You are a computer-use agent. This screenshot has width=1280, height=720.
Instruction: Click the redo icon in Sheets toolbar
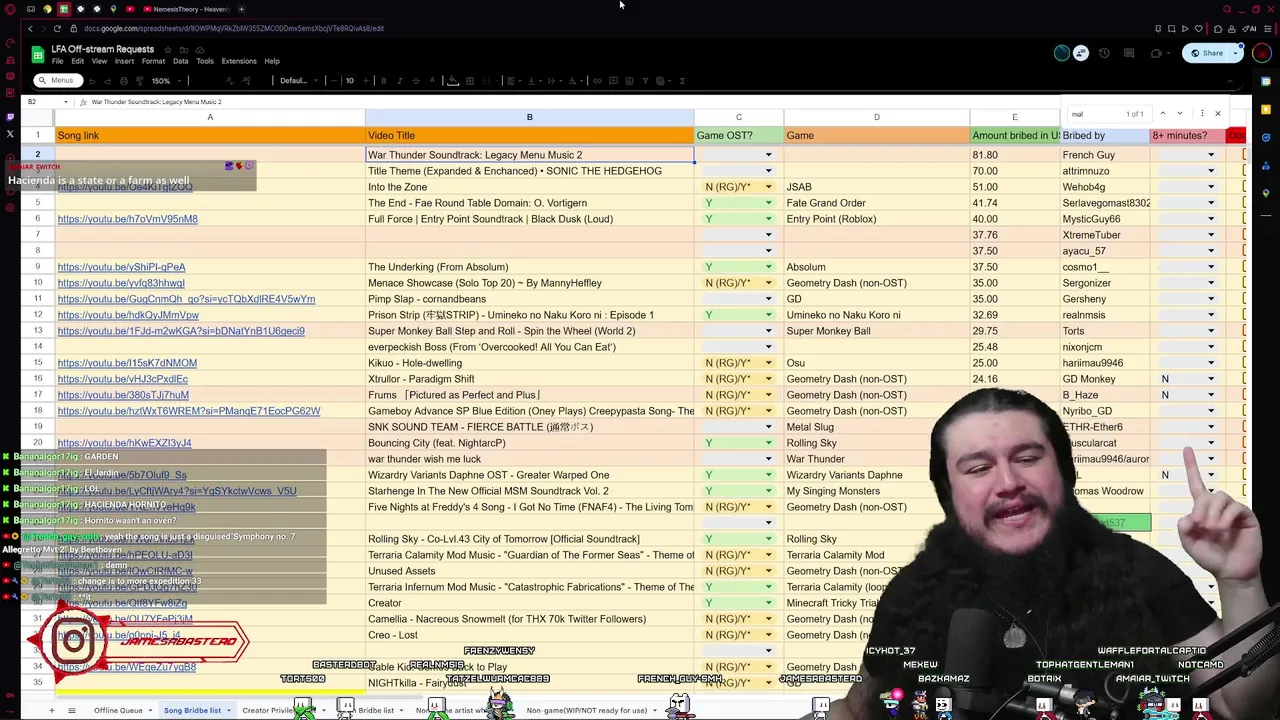click(108, 81)
